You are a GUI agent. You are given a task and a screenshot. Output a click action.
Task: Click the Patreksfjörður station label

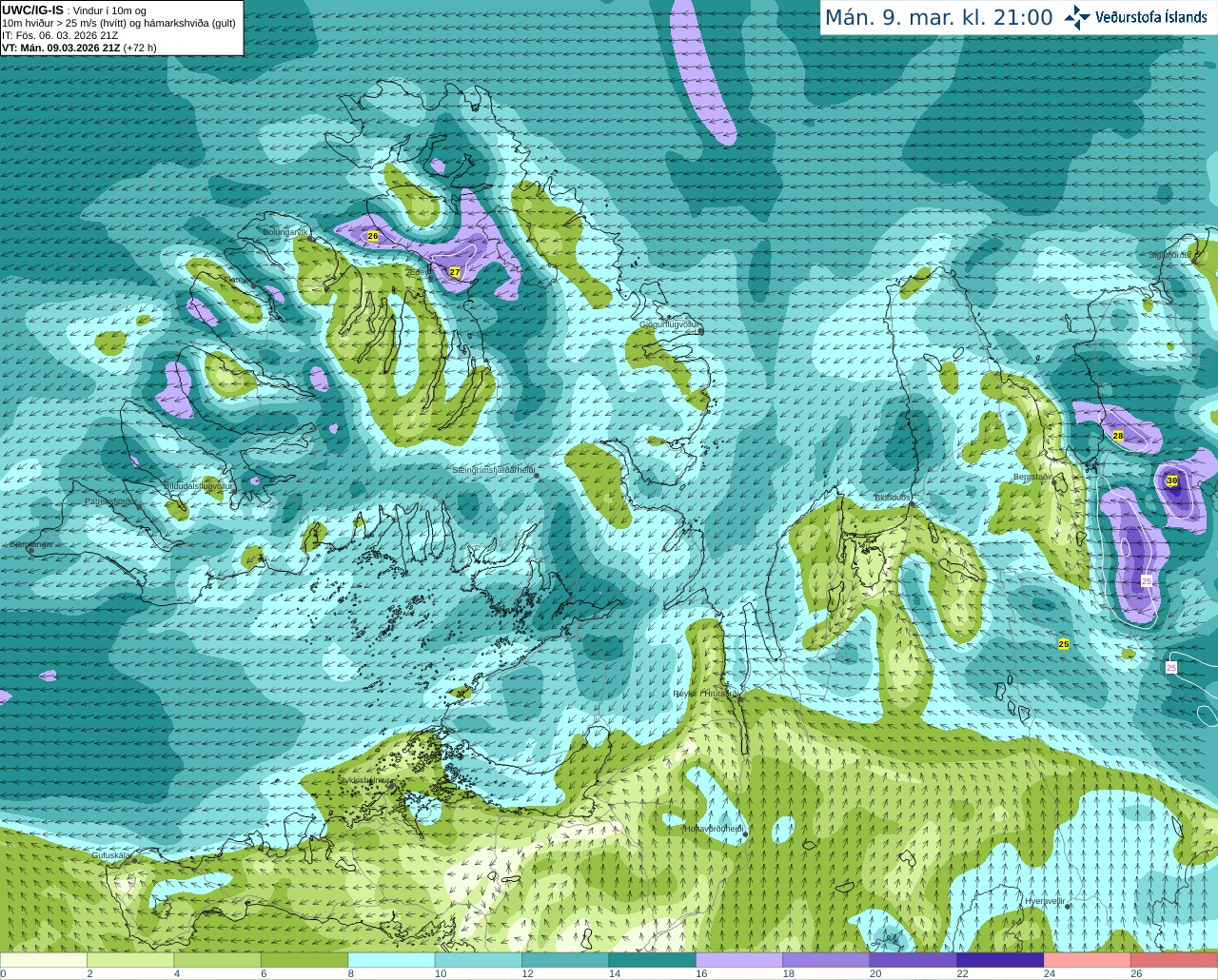tap(111, 501)
